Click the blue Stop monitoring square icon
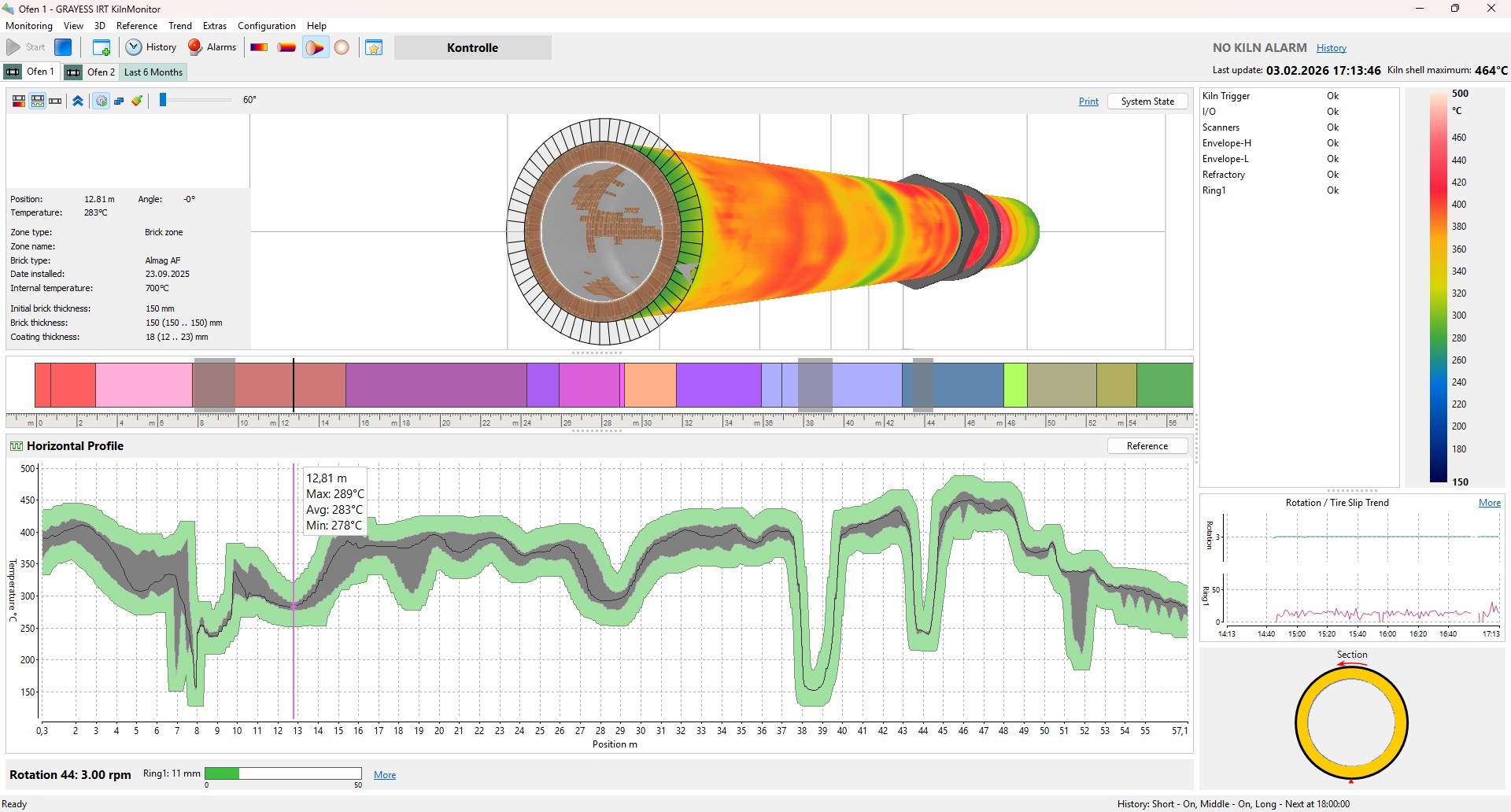 tap(63, 47)
